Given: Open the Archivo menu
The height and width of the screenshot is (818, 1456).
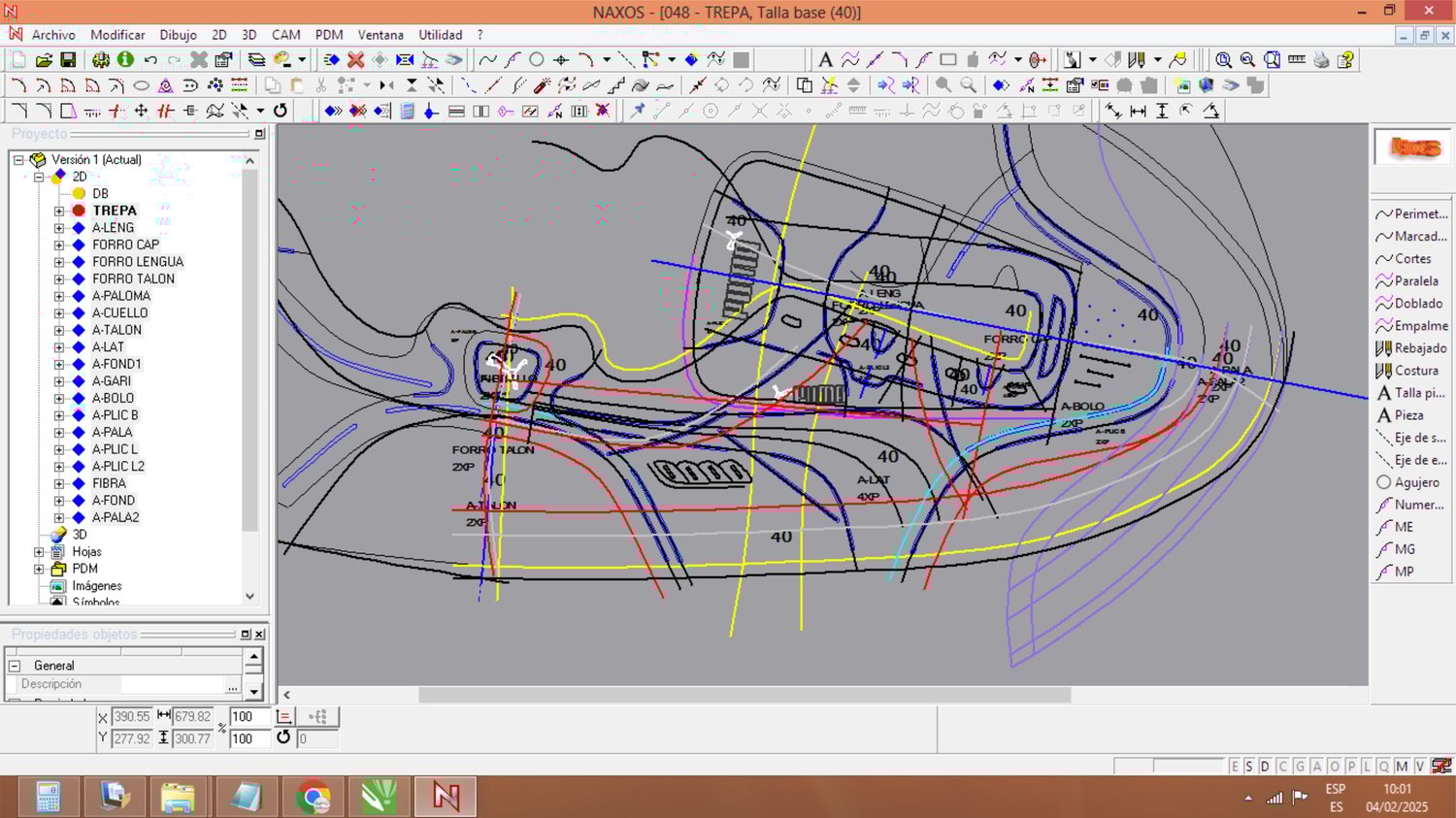Looking at the screenshot, I should click(x=53, y=35).
